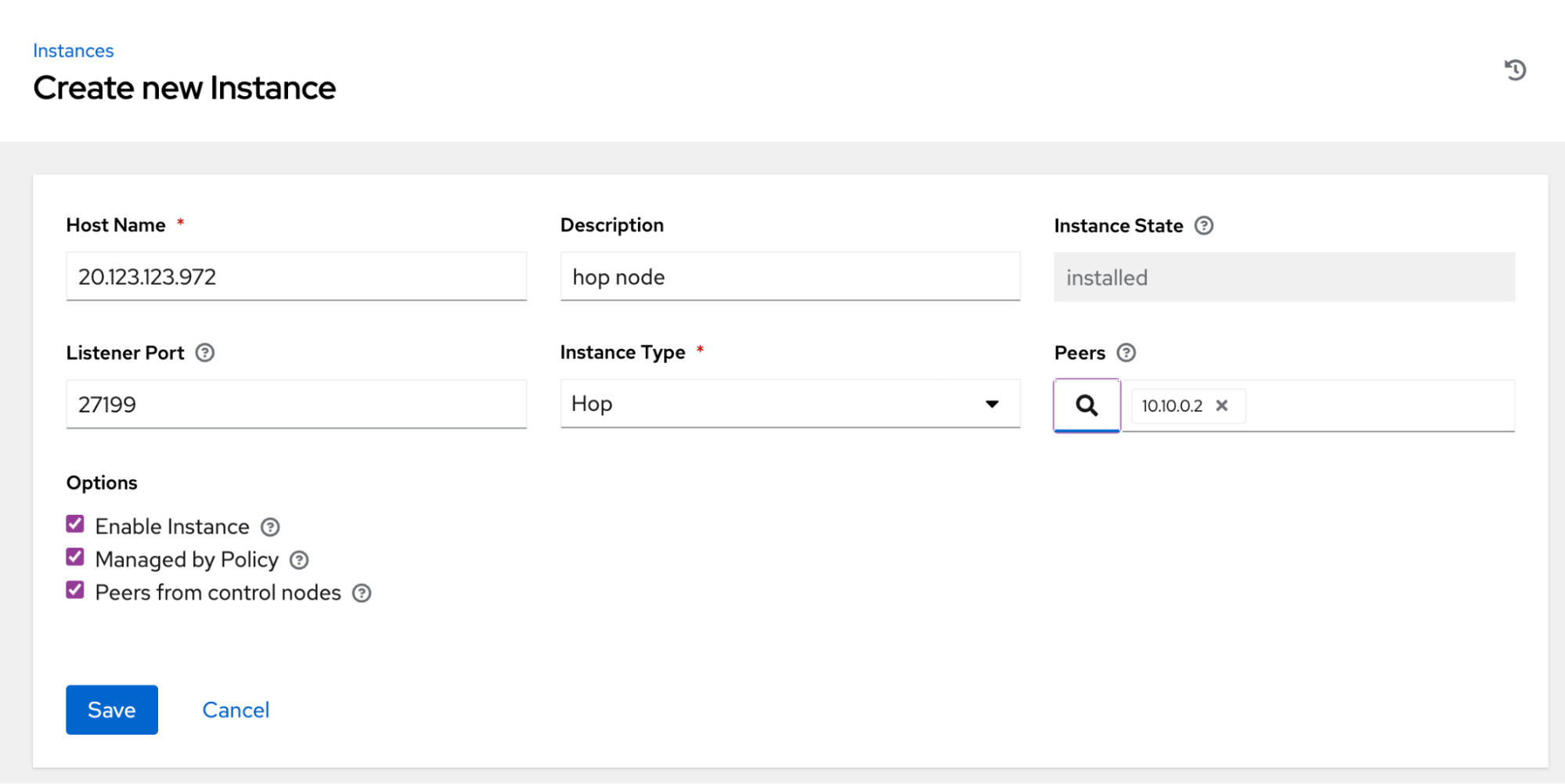Image resolution: width=1565 pixels, height=784 pixels.
Task: Show help for Peers from control nodes
Action: (362, 593)
